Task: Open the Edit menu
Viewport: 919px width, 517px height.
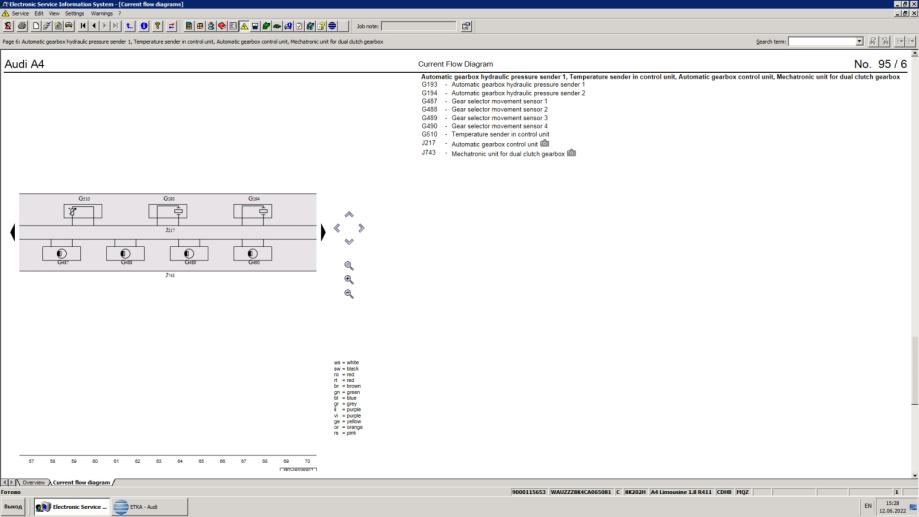Action: tap(39, 13)
